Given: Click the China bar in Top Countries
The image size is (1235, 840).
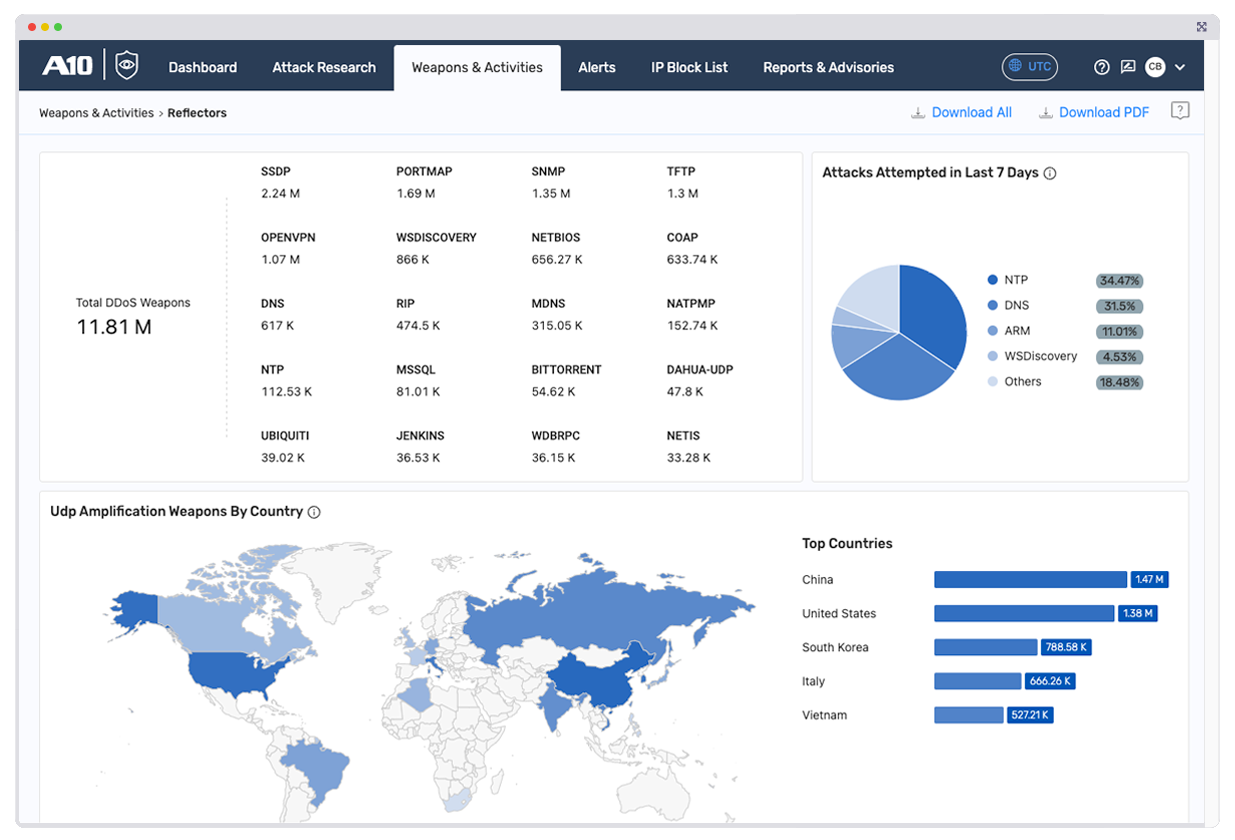Looking at the screenshot, I should point(1030,580).
